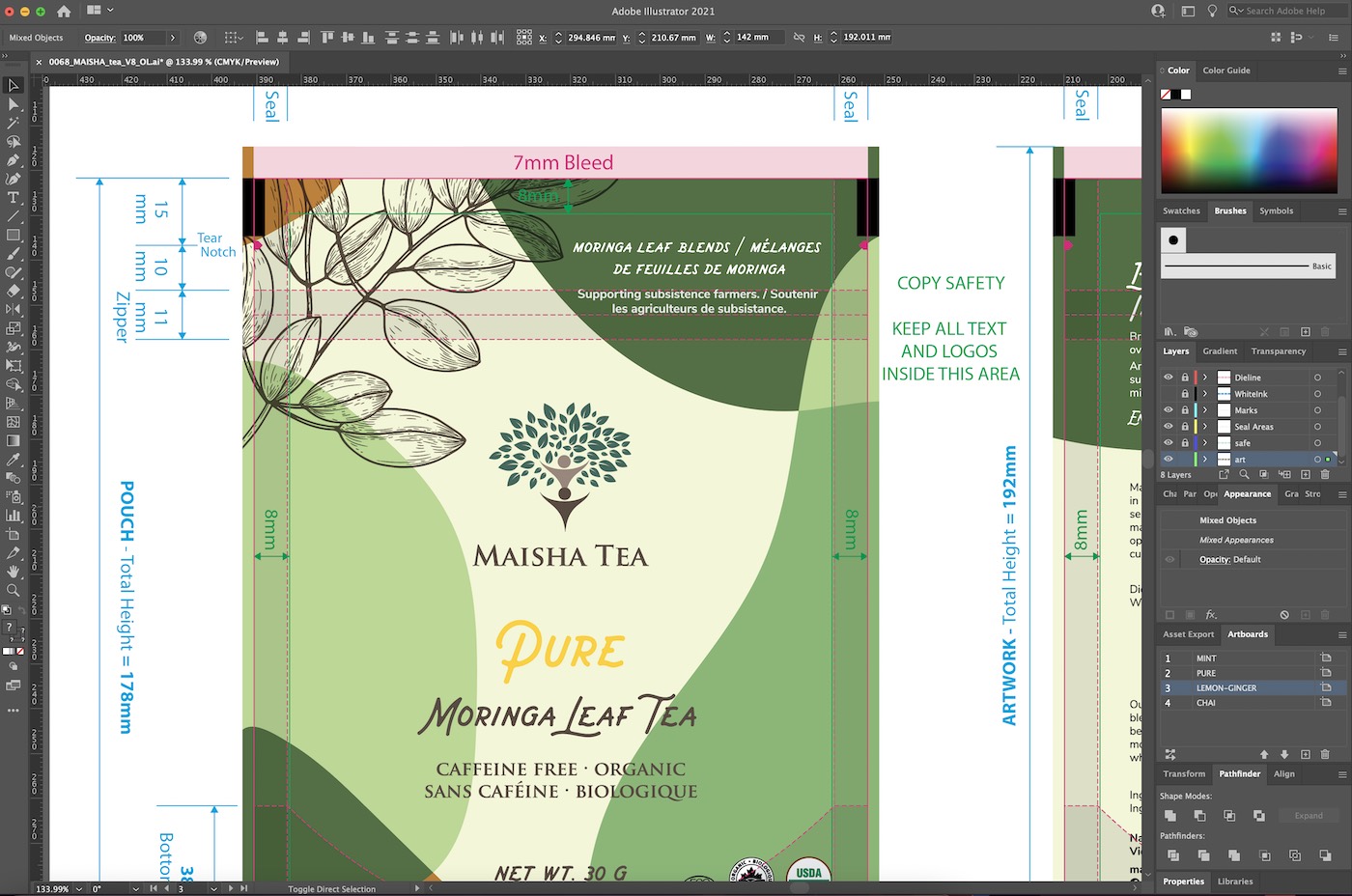The height and width of the screenshot is (896, 1352).
Task: Switch to the Color Guide tab
Action: click(x=1226, y=70)
